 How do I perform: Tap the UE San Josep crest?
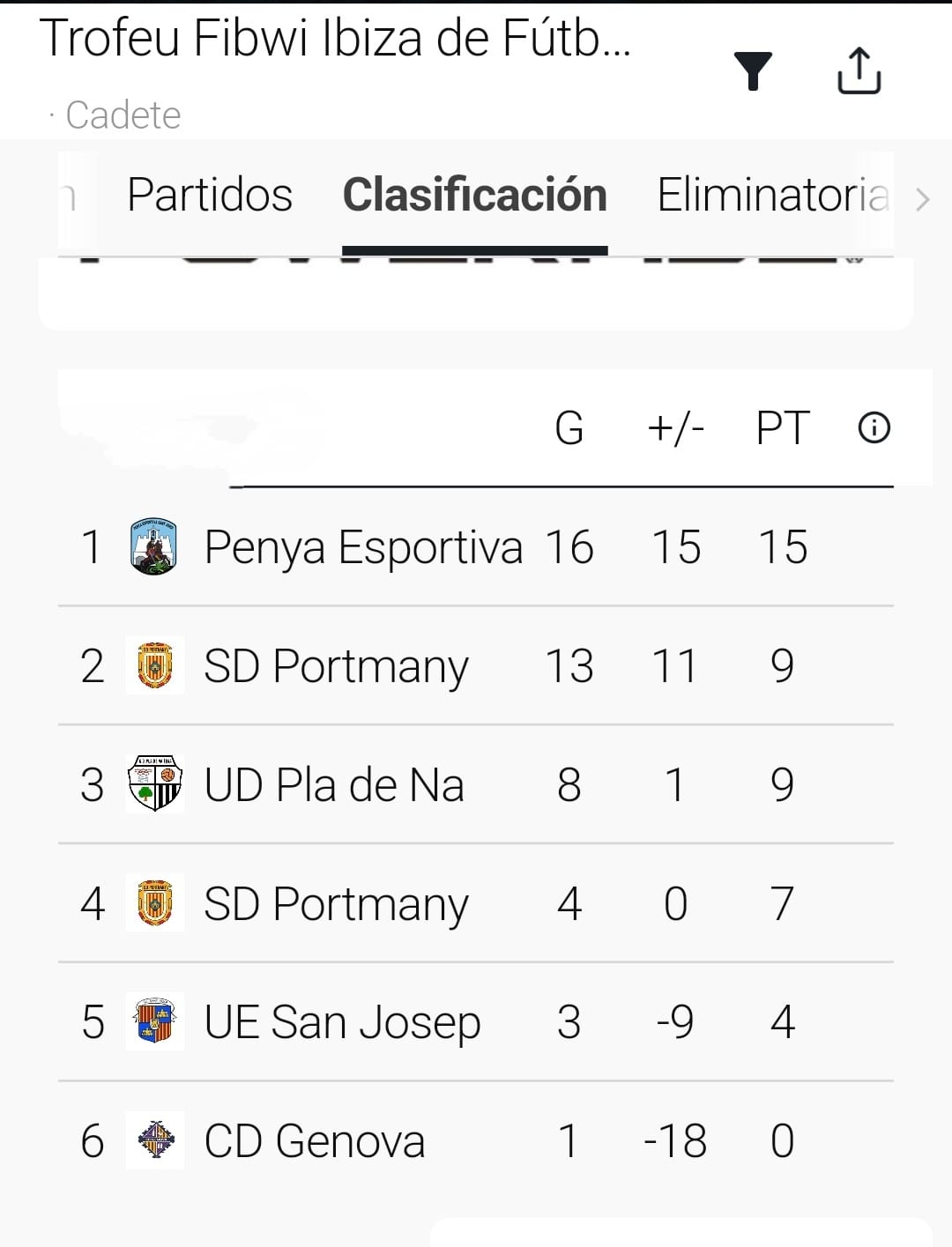155,1021
